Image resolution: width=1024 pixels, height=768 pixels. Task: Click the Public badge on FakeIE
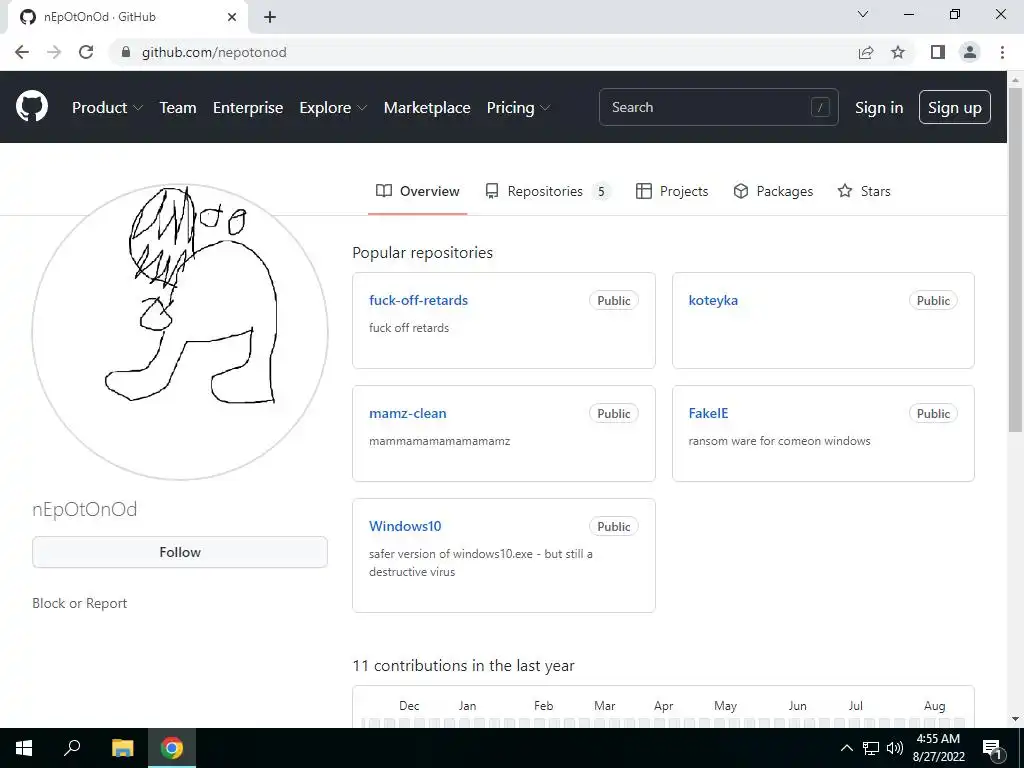tap(933, 413)
